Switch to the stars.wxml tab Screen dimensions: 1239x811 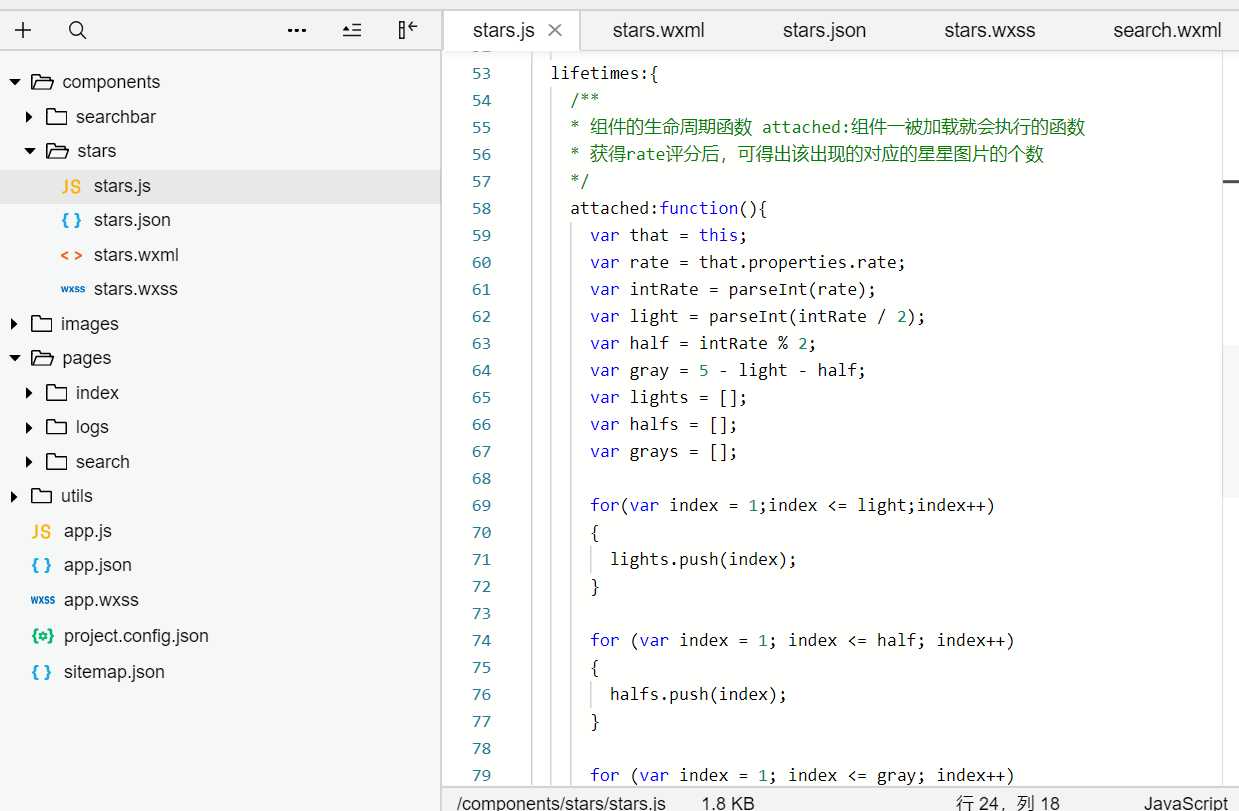pos(658,30)
